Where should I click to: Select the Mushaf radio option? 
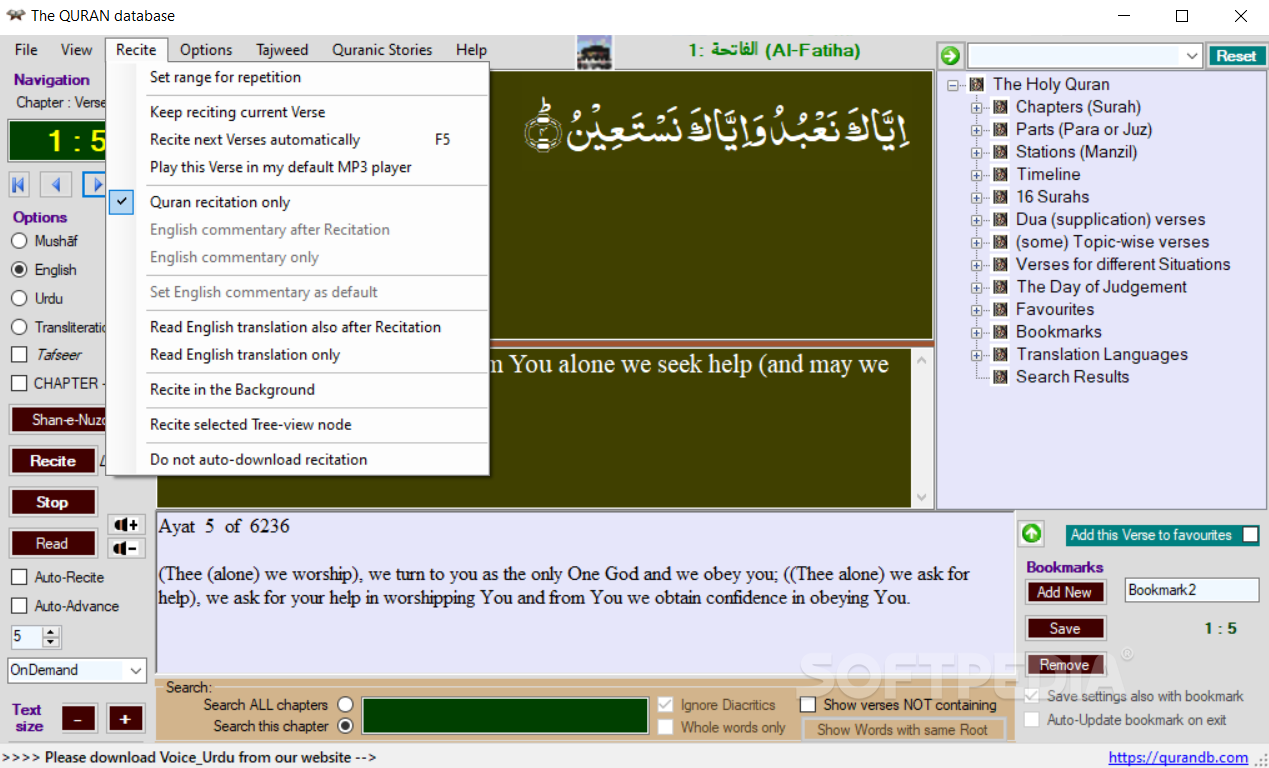[x=19, y=241]
